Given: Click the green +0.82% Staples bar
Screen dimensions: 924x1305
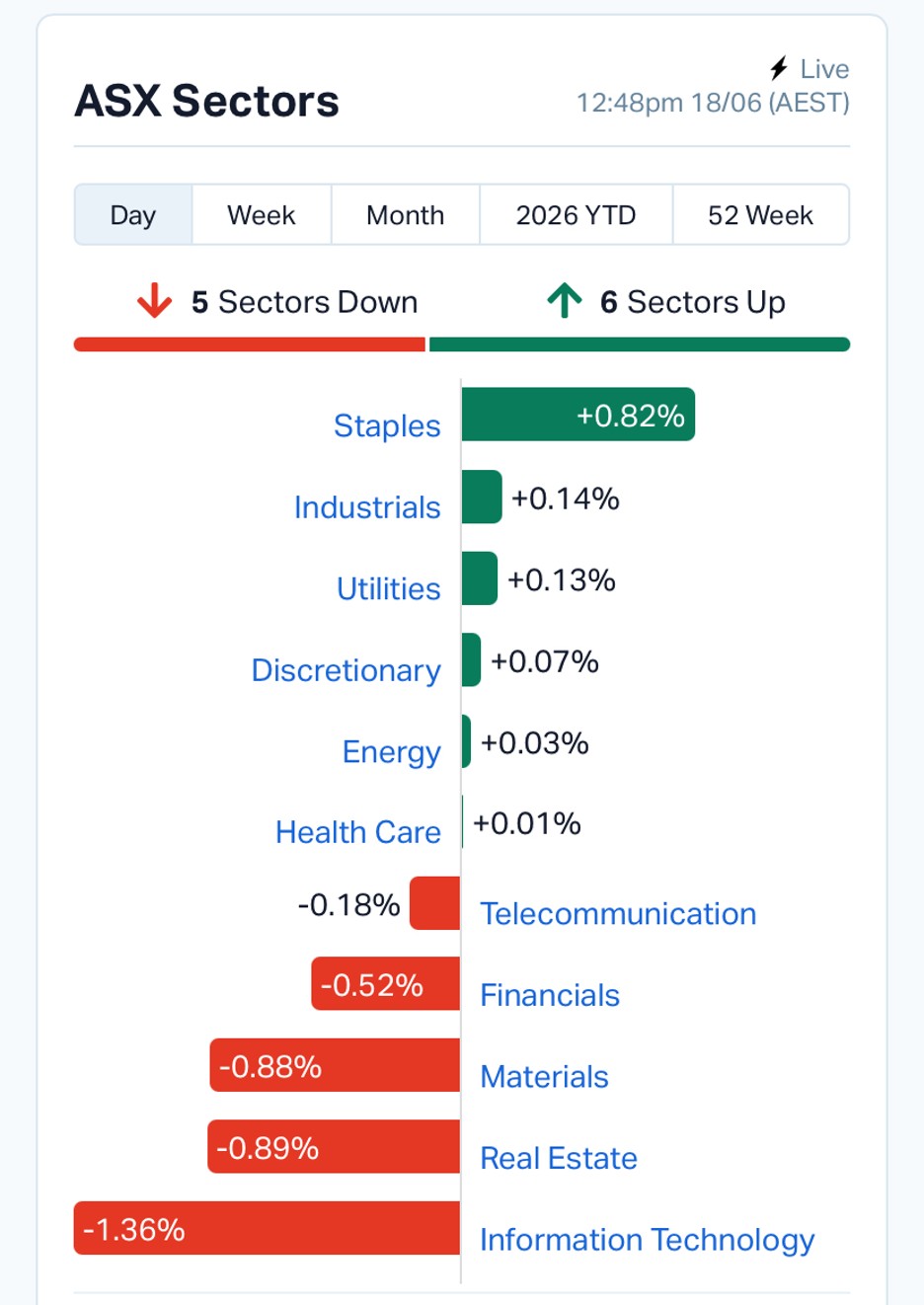Looking at the screenshot, I should click(578, 415).
